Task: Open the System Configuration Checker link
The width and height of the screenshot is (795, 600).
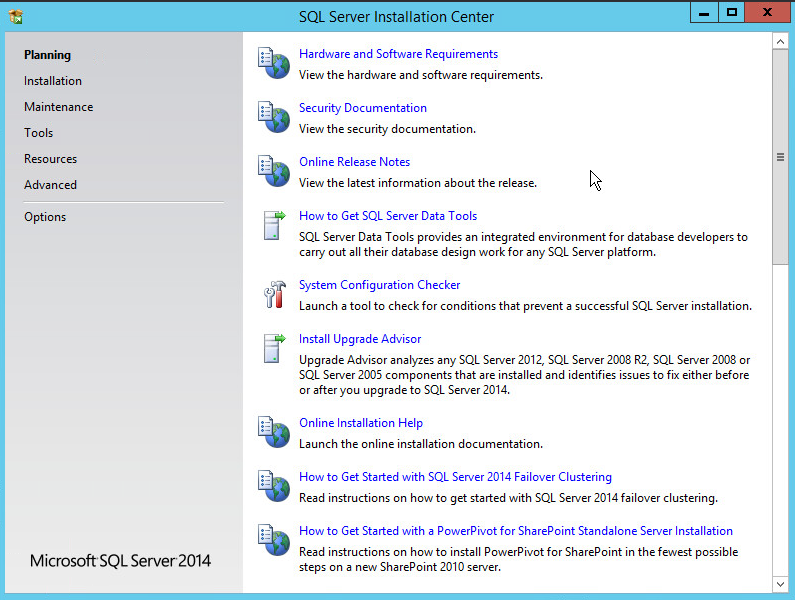Action: 379,285
